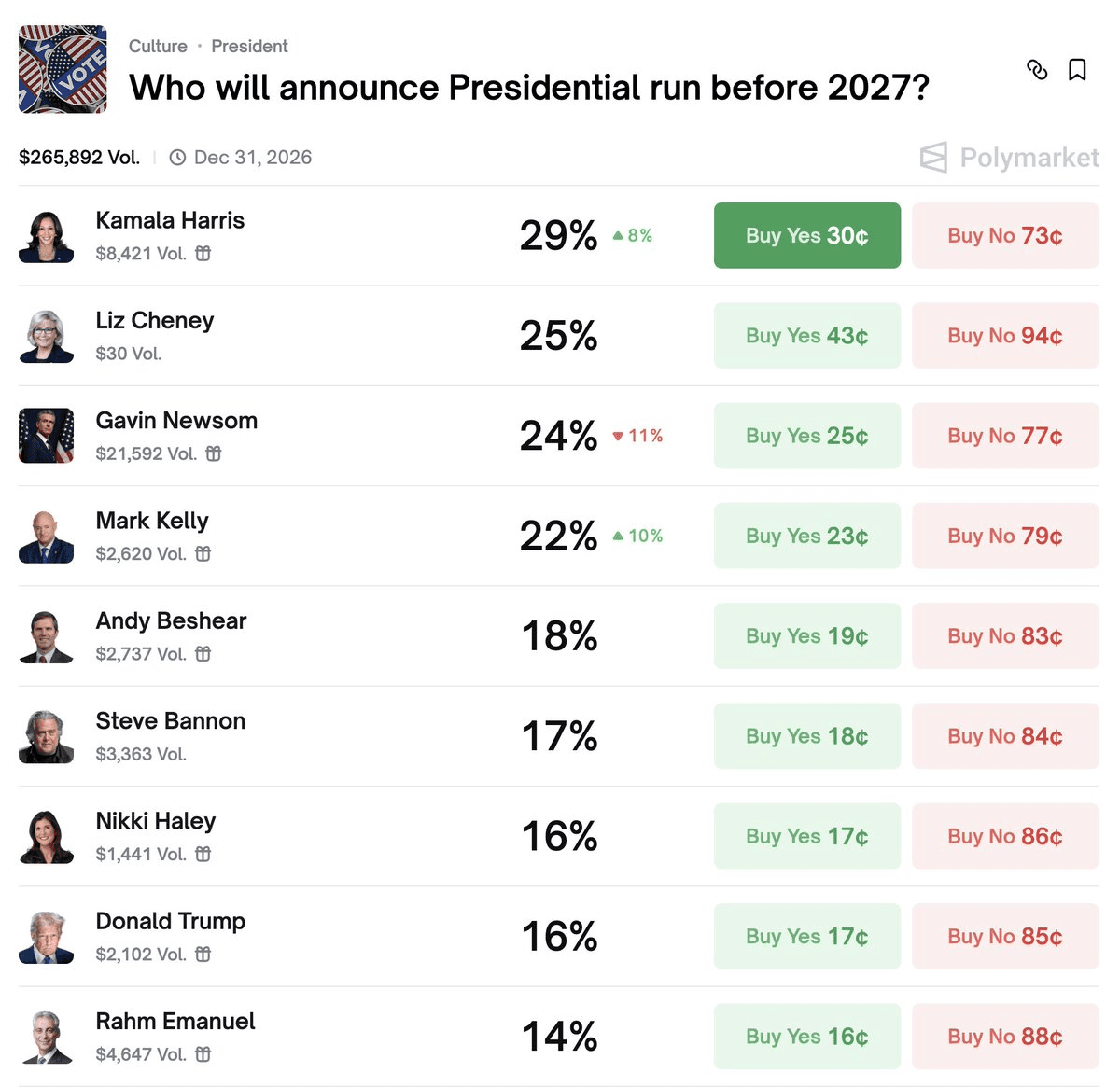
Task: Click the gift icon beside Donald Trump volume
Action: tap(203, 954)
